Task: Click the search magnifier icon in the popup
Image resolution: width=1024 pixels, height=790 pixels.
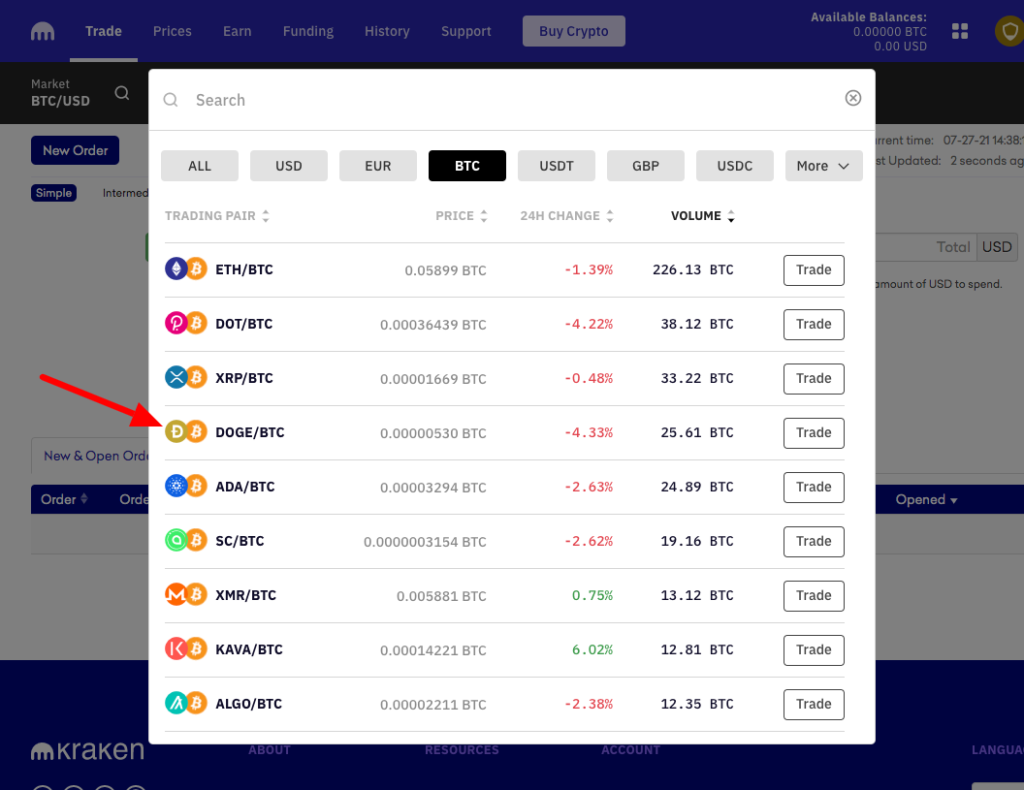Action: coord(170,99)
